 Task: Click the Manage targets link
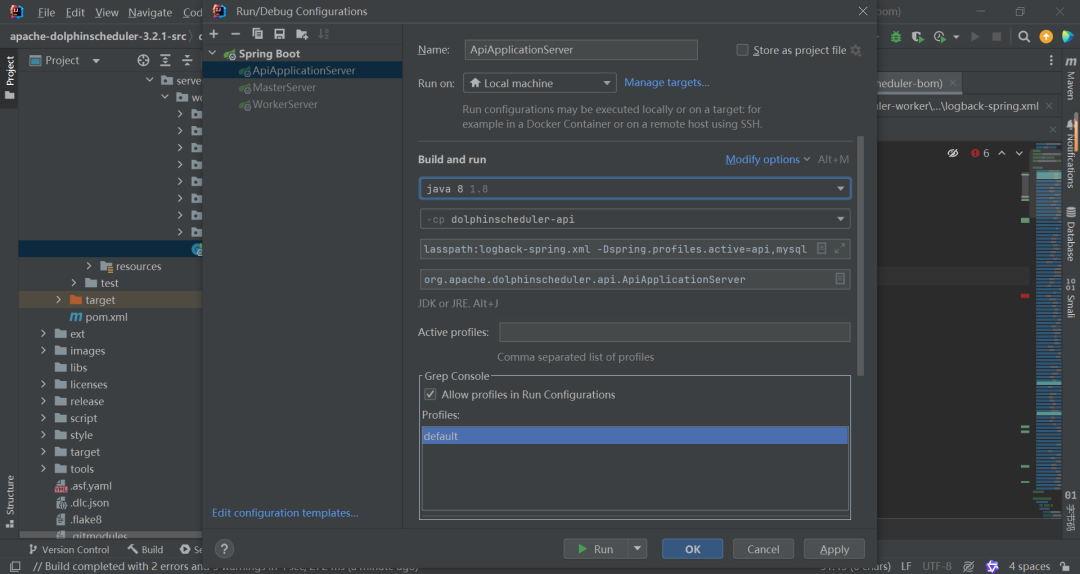[x=667, y=82]
